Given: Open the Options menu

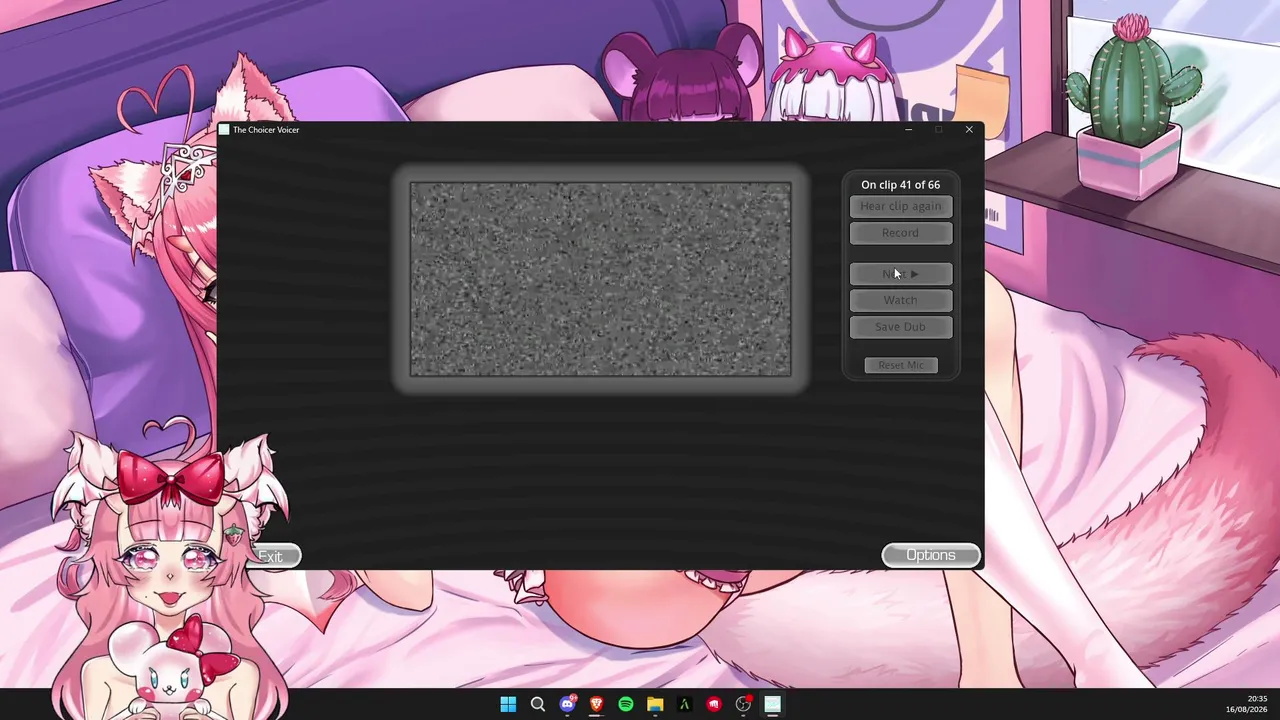Looking at the screenshot, I should click(x=930, y=555).
